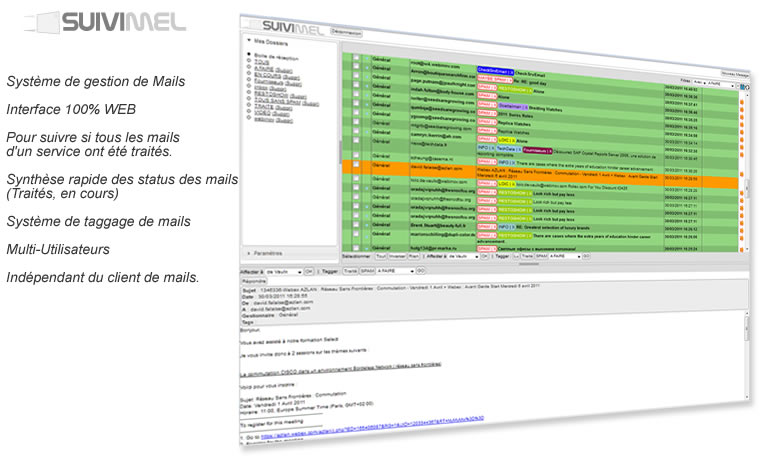This screenshot has width=770, height=460.
Task: Remove the CheckSrvEmail tag via its x
Action: click(x=511, y=72)
